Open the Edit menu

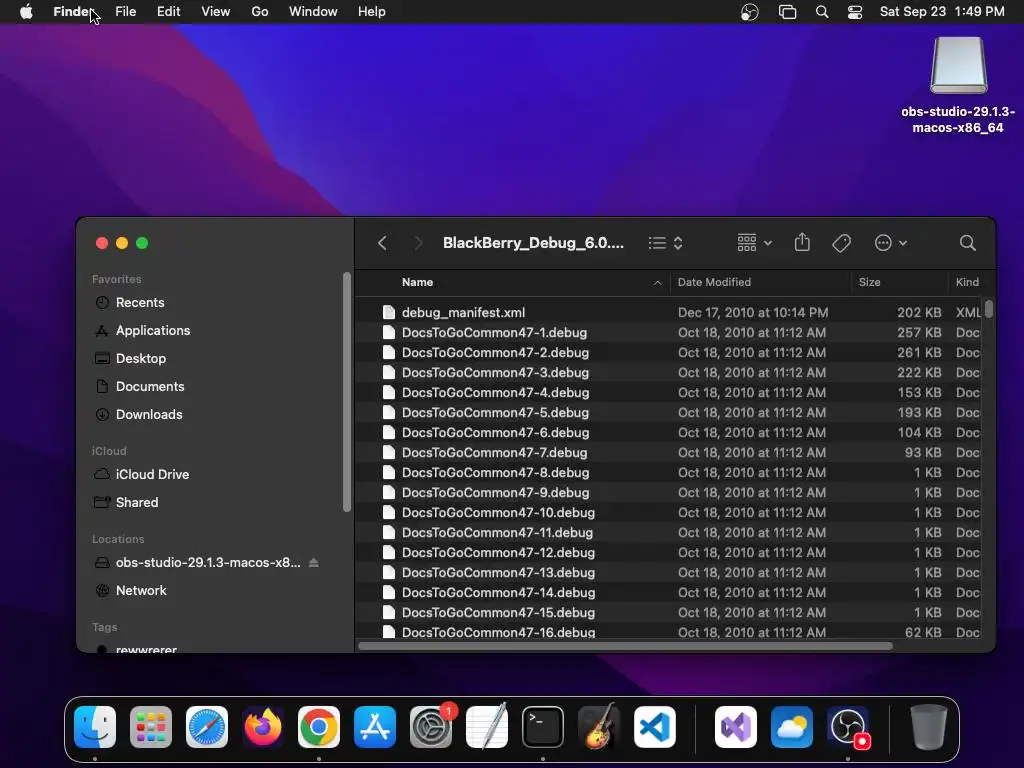[x=168, y=12]
